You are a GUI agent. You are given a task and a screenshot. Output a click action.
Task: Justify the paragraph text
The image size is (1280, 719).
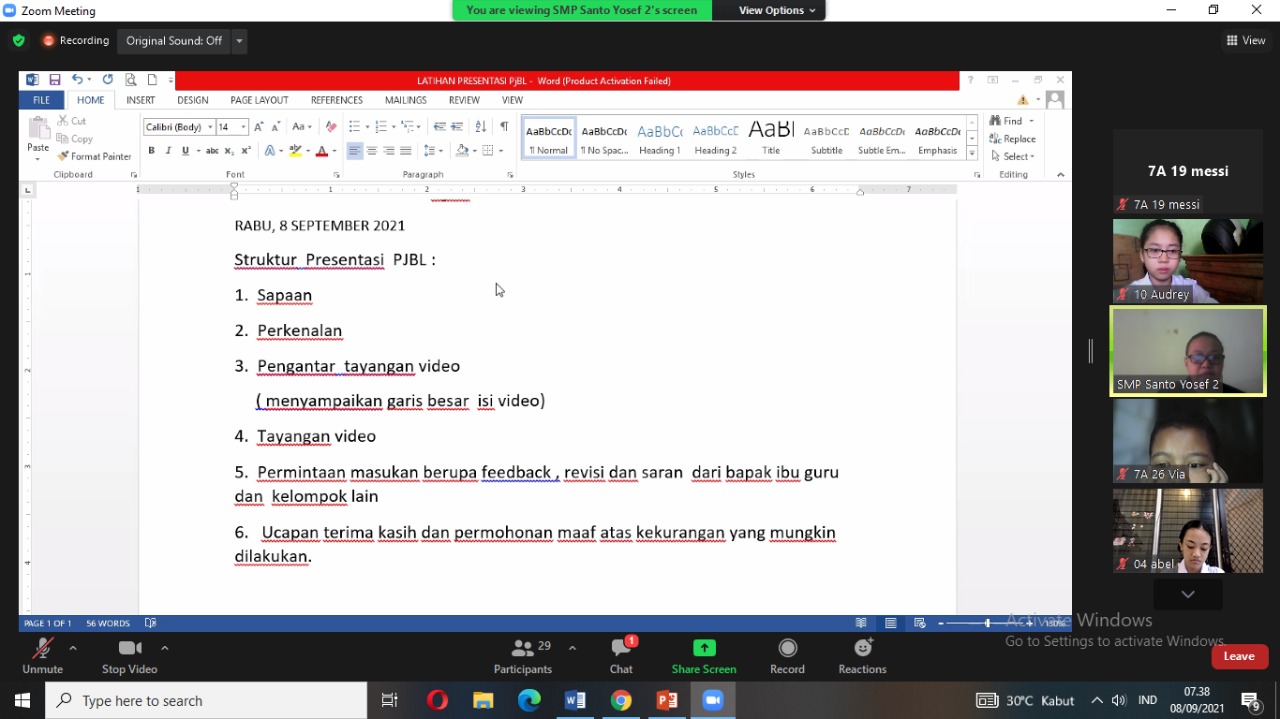[x=405, y=151]
